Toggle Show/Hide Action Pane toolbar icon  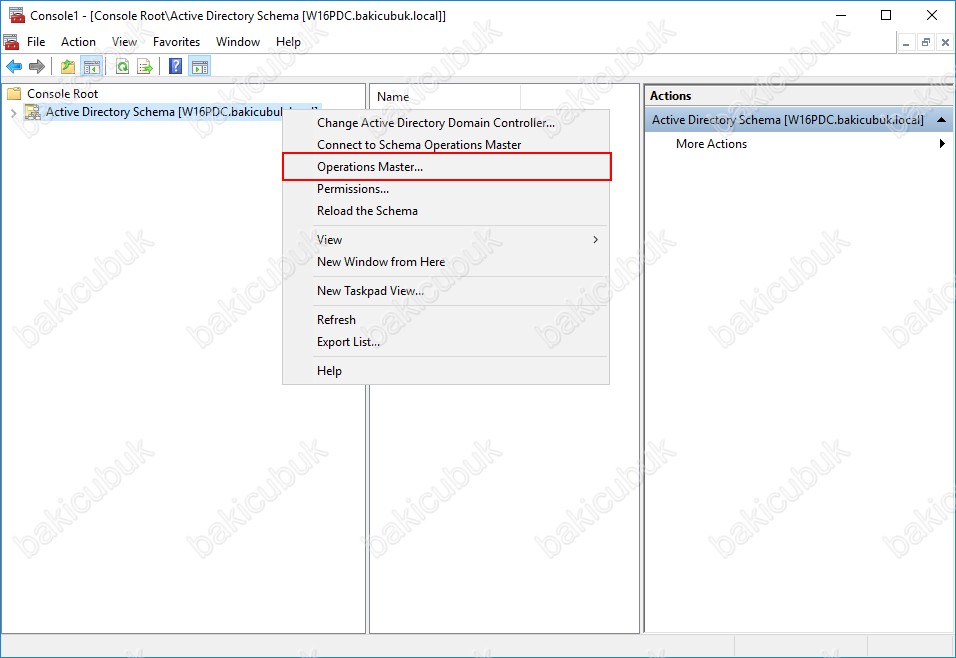pyautogui.click(x=199, y=66)
